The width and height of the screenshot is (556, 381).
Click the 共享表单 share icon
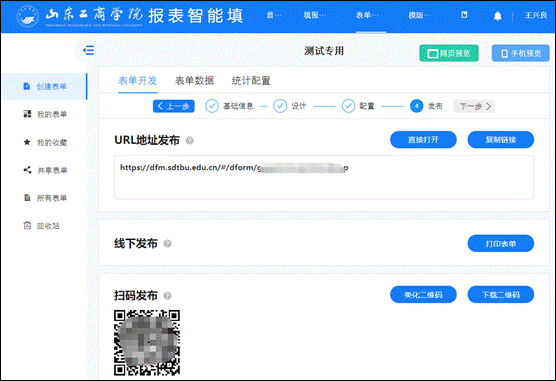click(x=27, y=170)
